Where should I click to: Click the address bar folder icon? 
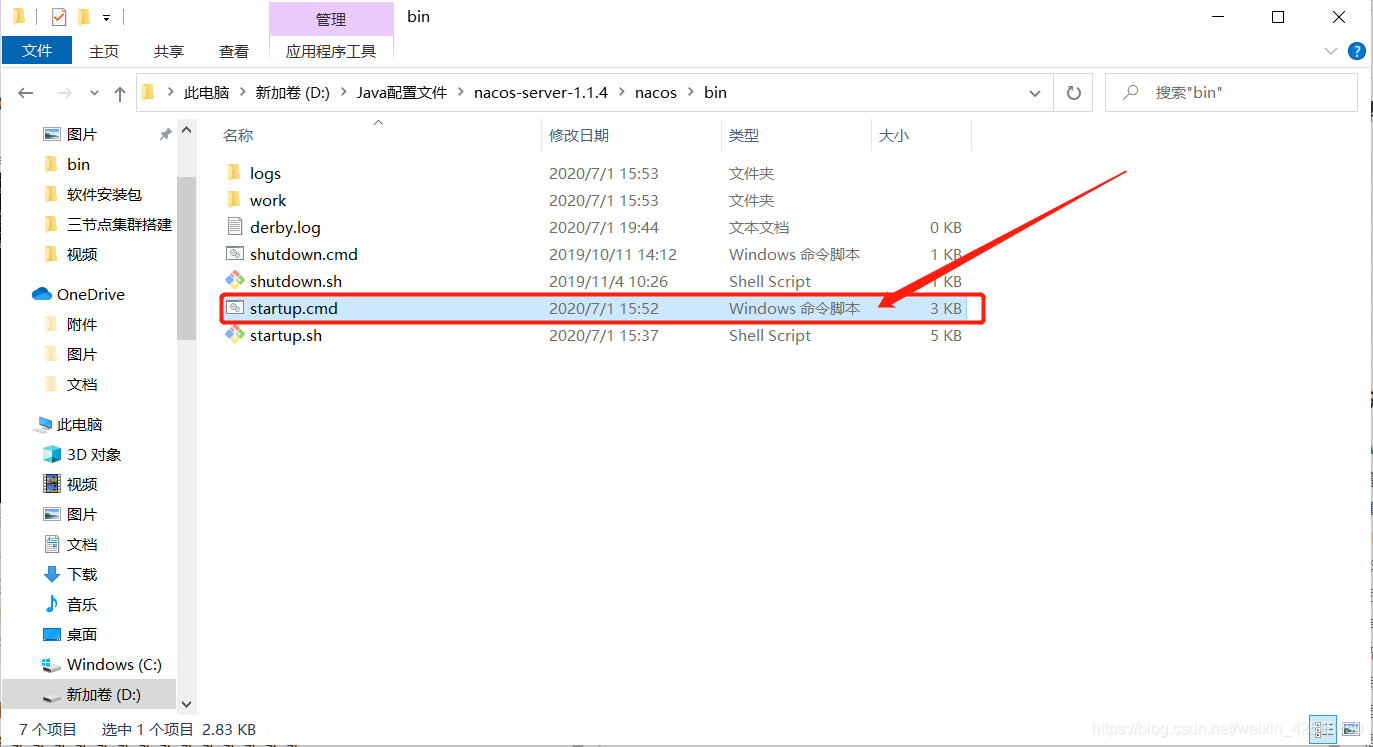tap(149, 93)
